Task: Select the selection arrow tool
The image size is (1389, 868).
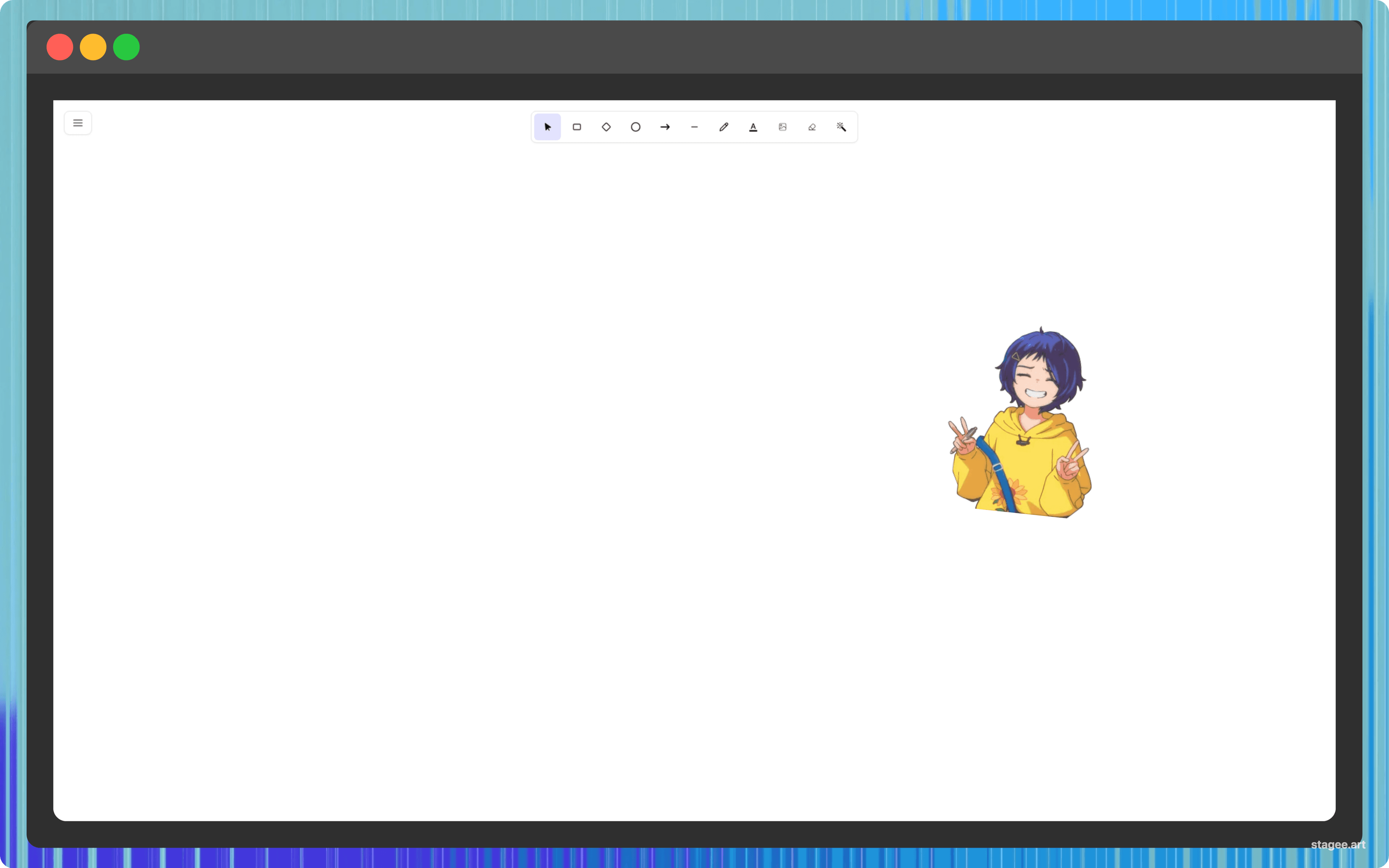Action: click(547, 127)
